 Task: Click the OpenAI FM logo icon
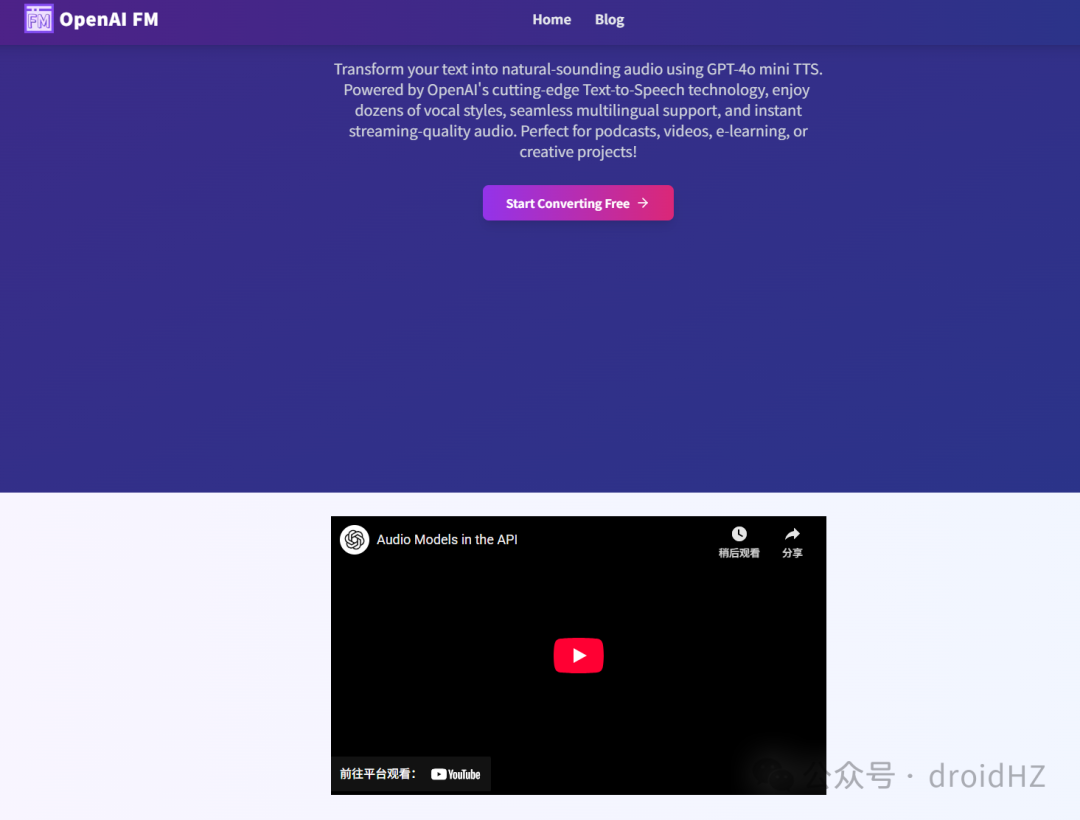39,19
